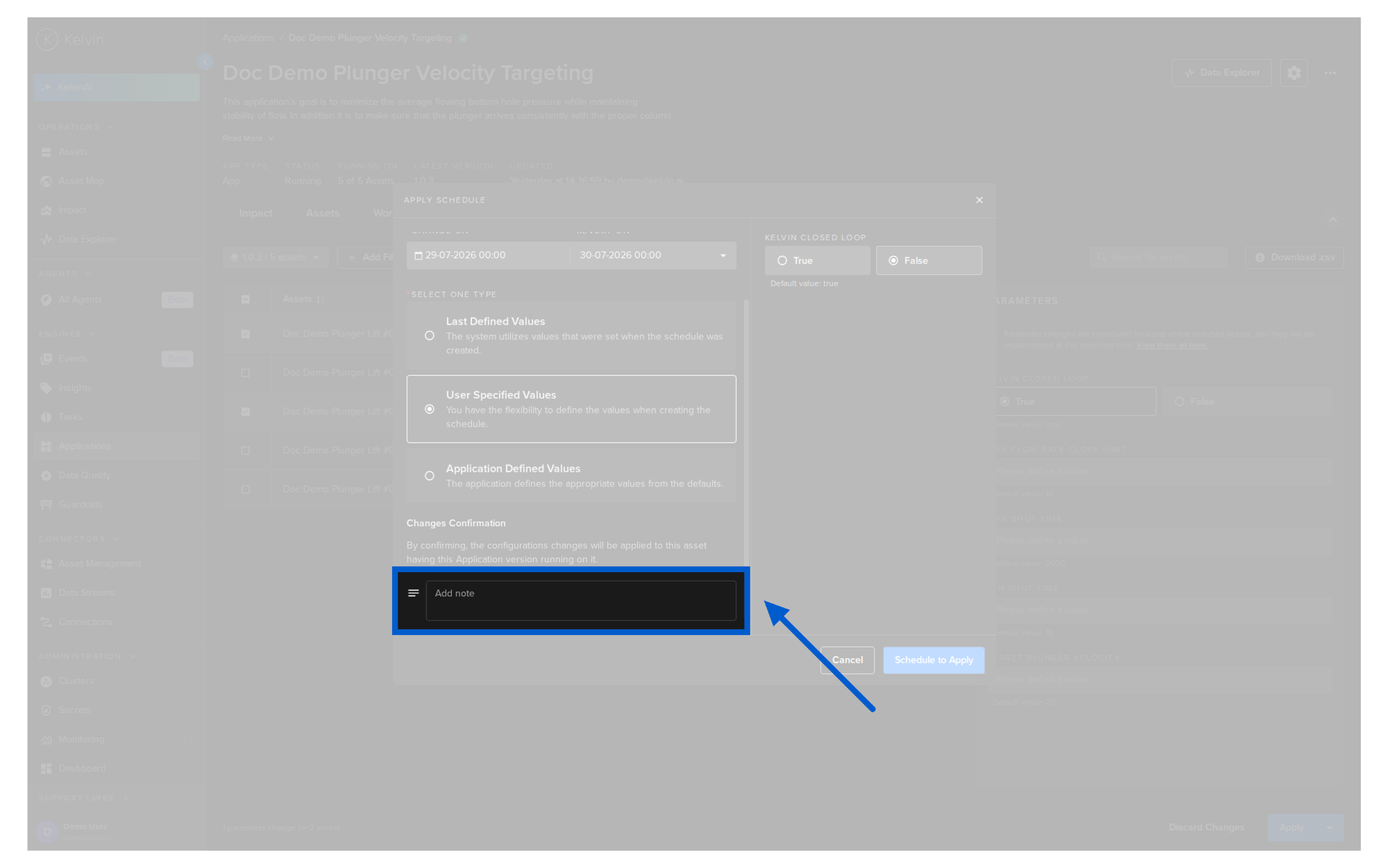This screenshot has width=1389, height=868.
Task: Open the Demo User profile avatar
Action: pos(47,832)
